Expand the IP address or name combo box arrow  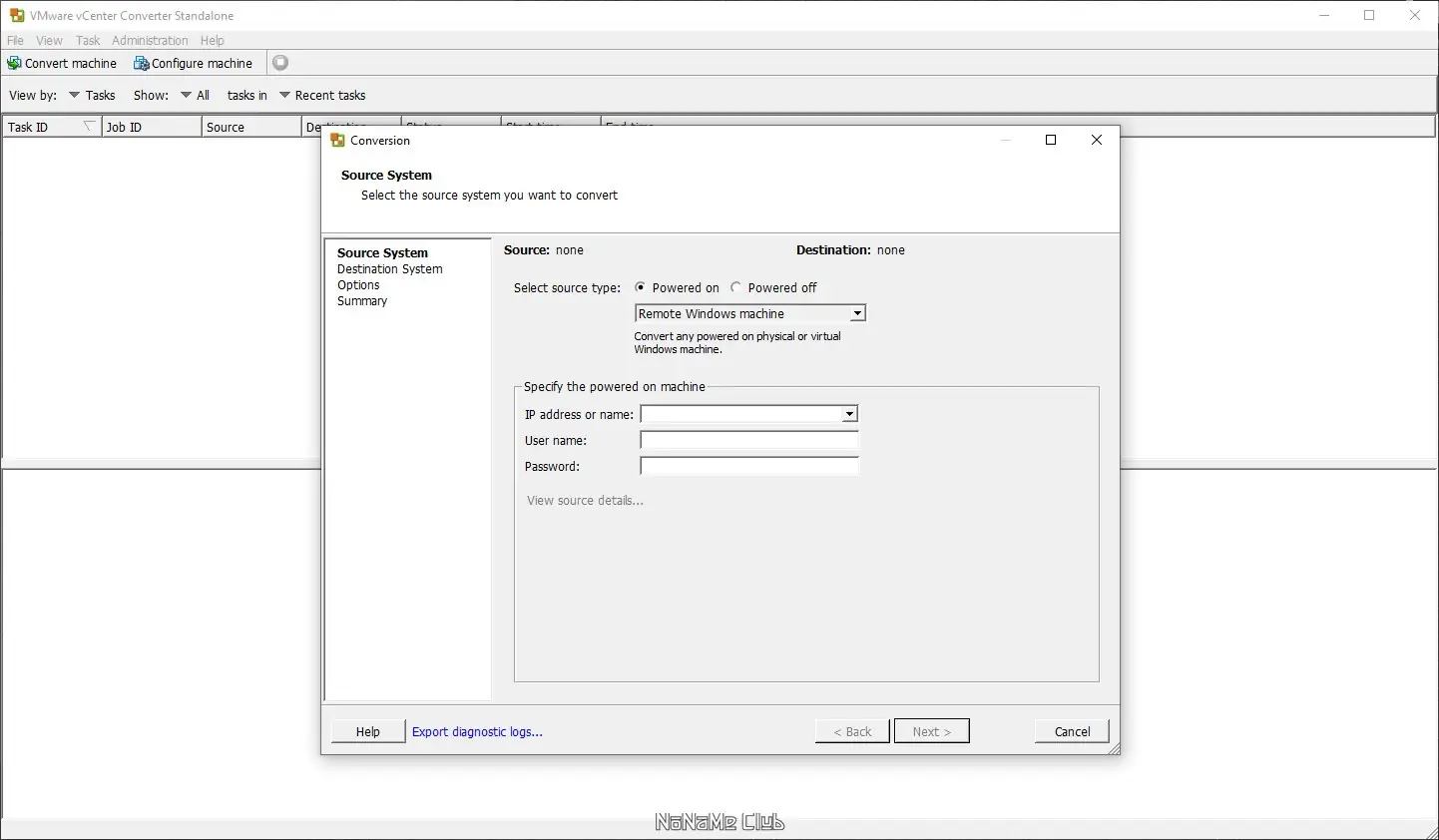click(x=849, y=414)
